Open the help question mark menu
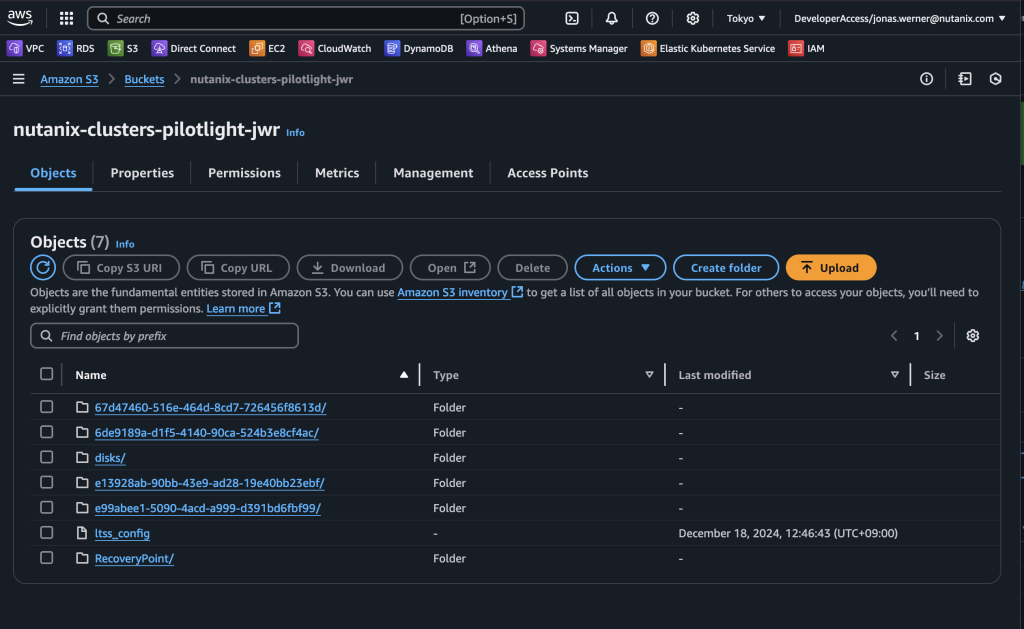 pos(652,18)
